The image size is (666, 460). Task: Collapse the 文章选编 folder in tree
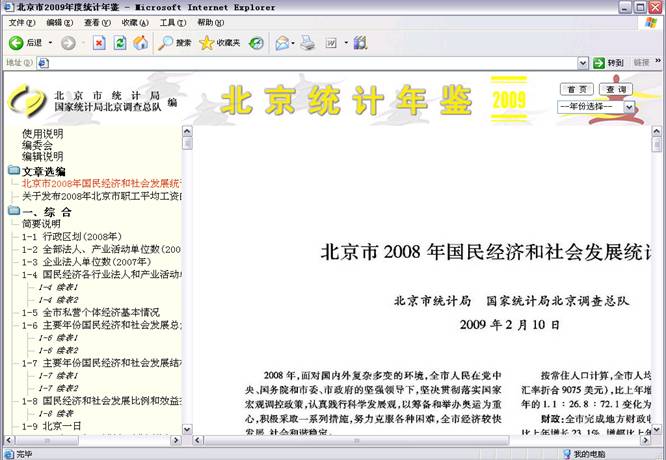[x=14, y=171]
